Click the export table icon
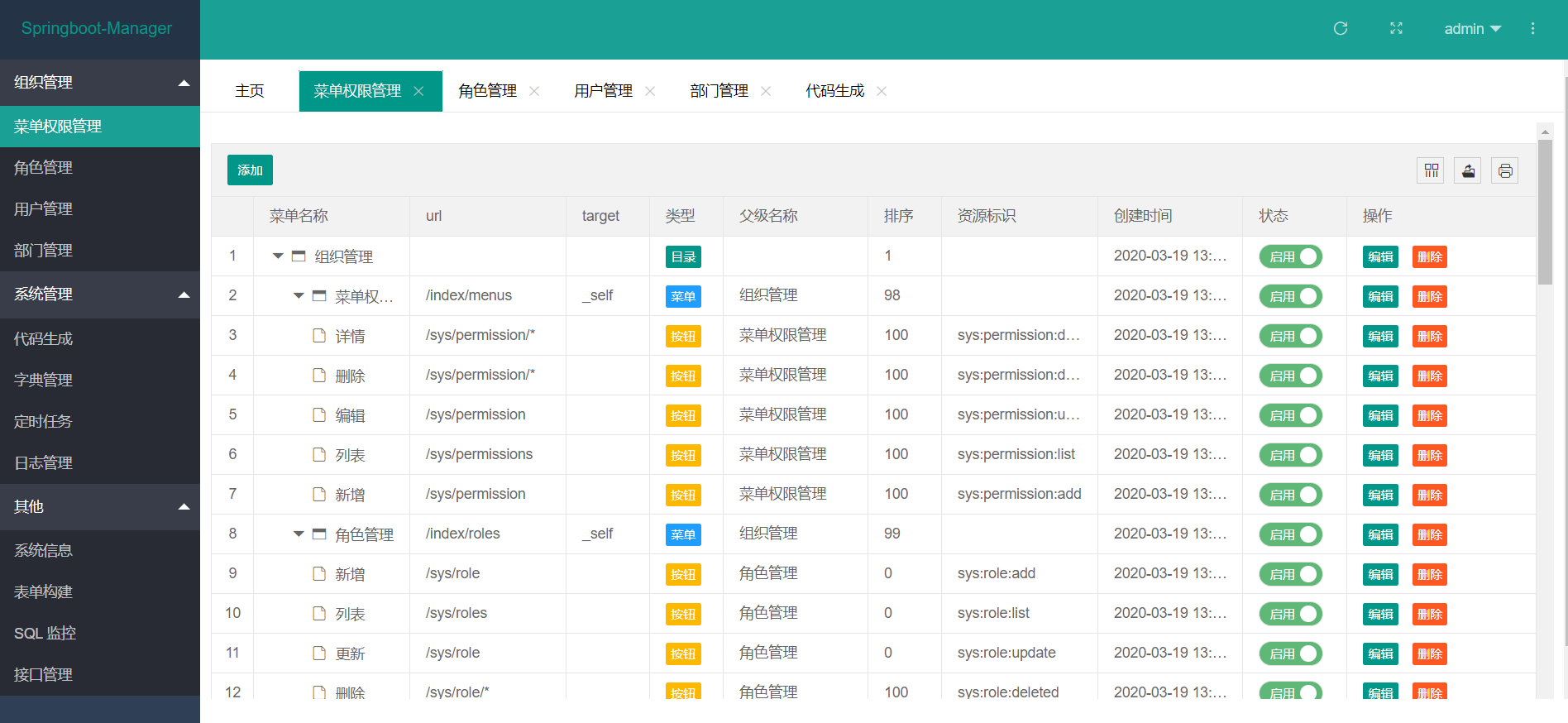 click(1468, 170)
